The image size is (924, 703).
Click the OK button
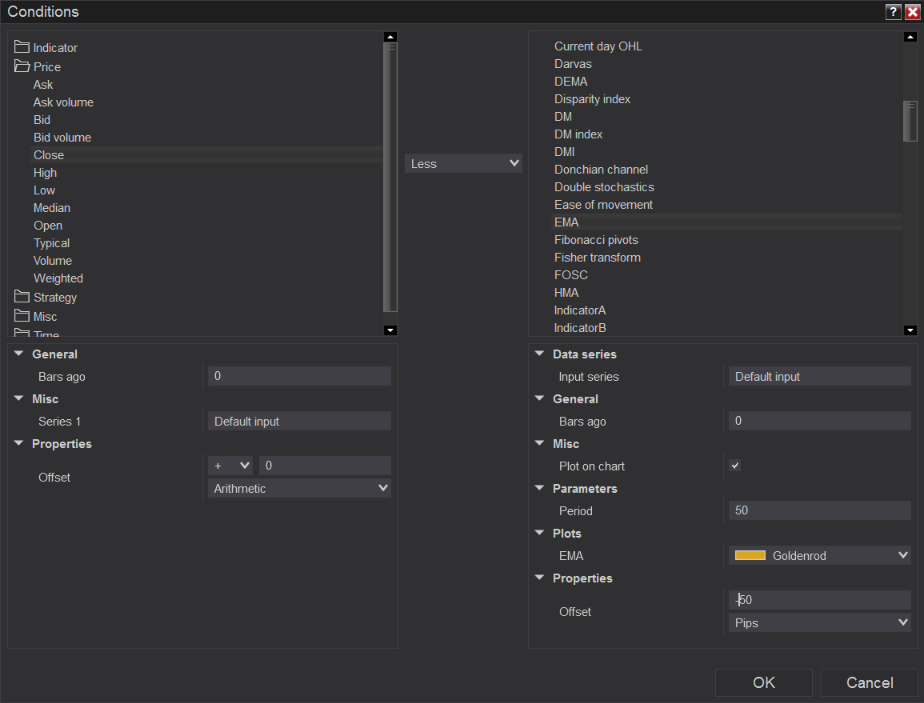pos(764,682)
